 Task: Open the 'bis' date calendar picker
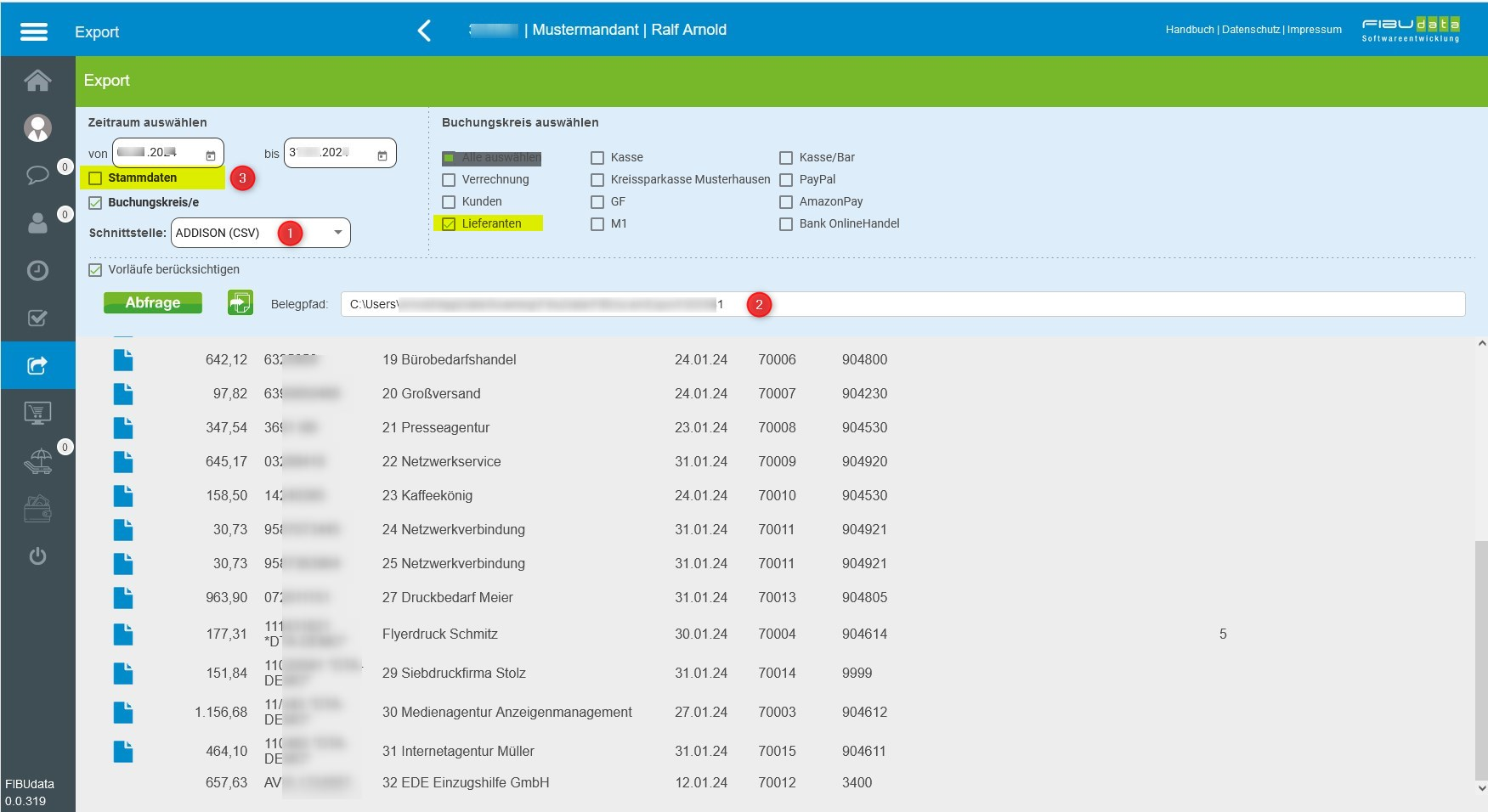(382, 155)
